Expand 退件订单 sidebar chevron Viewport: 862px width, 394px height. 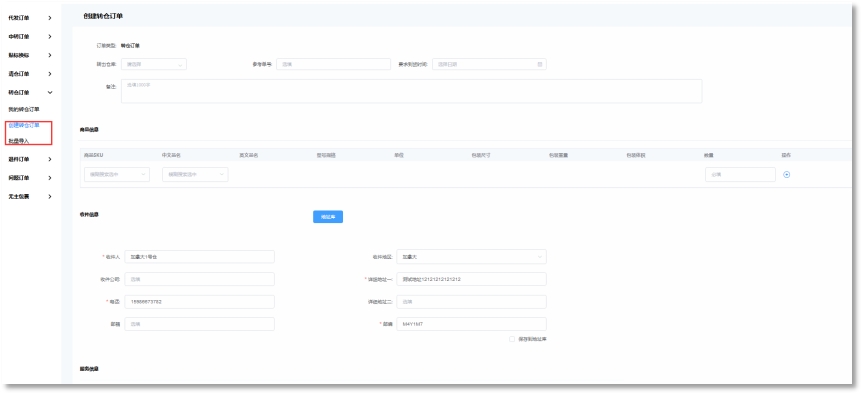pos(50,159)
